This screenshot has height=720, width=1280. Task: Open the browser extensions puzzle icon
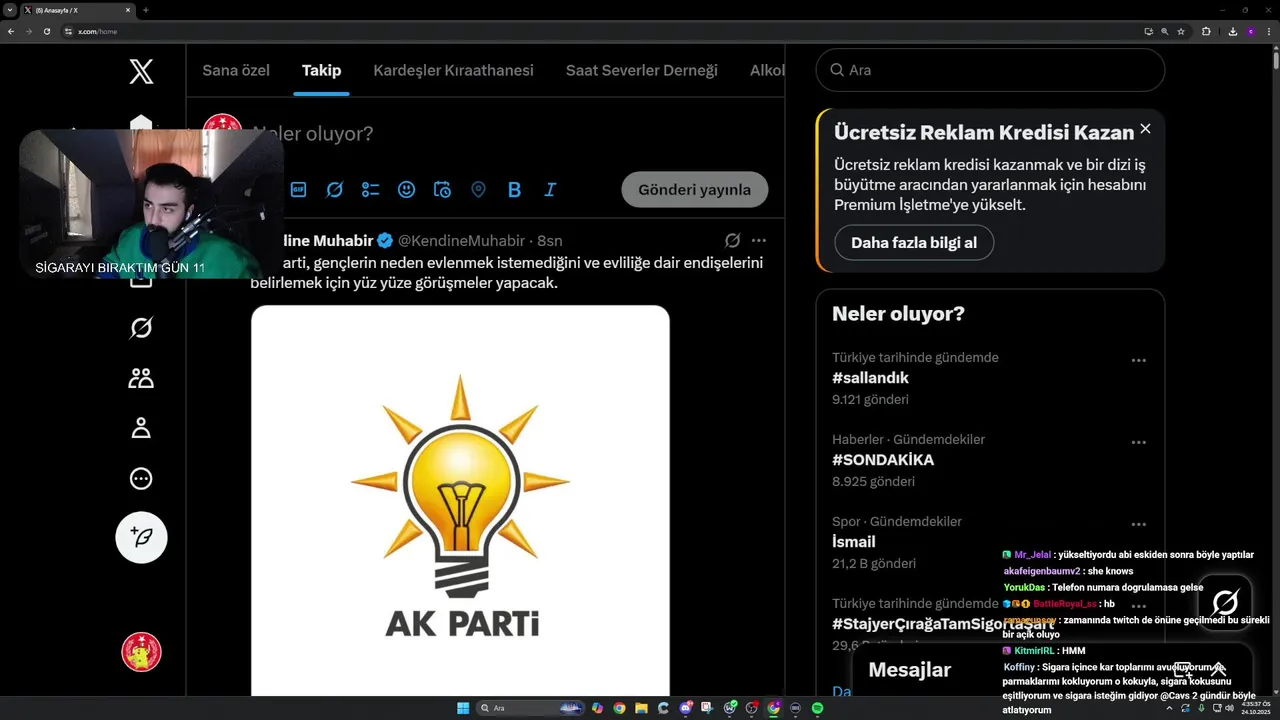[1206, 31]
